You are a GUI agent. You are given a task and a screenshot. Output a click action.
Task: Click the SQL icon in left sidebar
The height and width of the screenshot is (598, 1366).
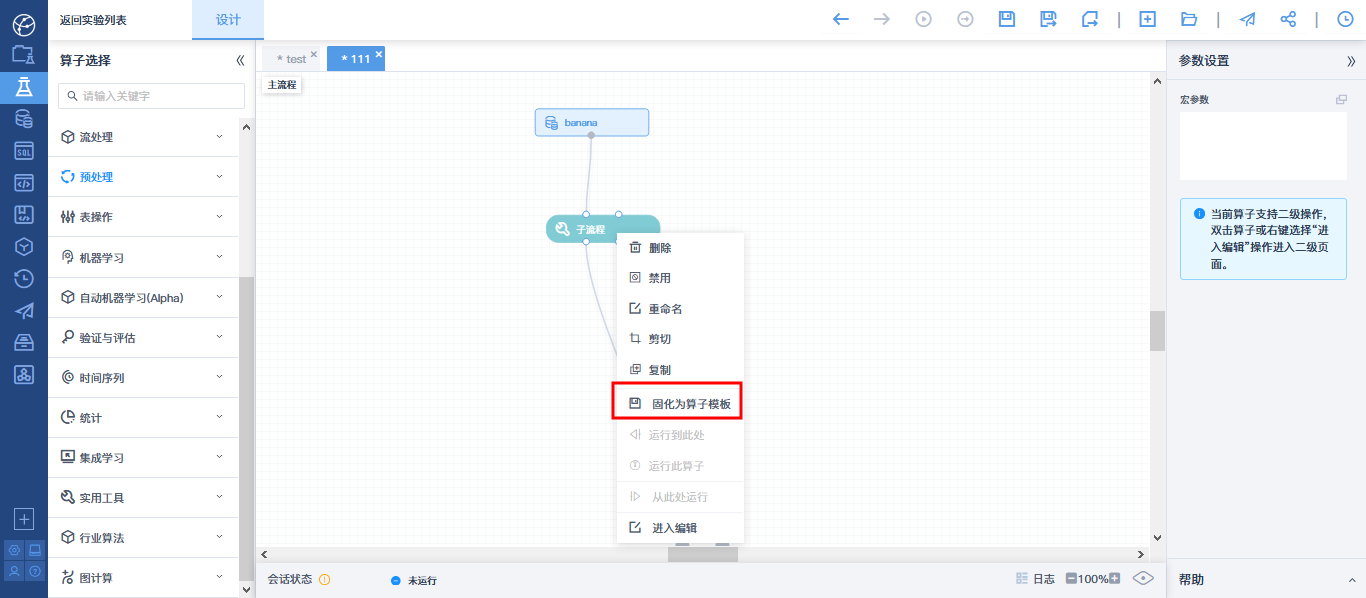click(x=24, y=151)
